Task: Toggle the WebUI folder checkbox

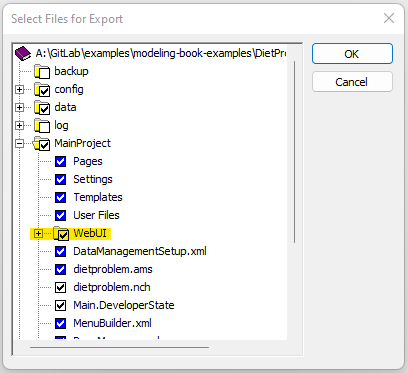Action: coord(63,235)
